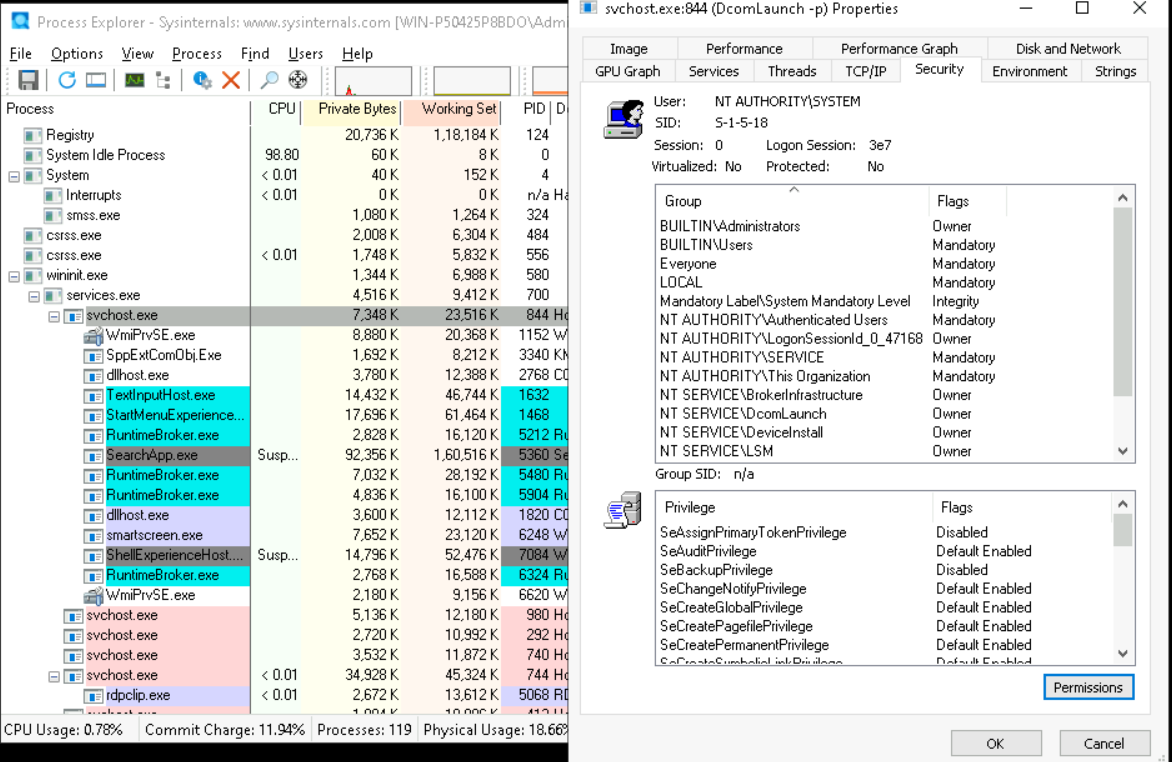Click the Refresh Now toolbar icon
This screenshot has width=1172, height=762.
click(x=67, y=80)
